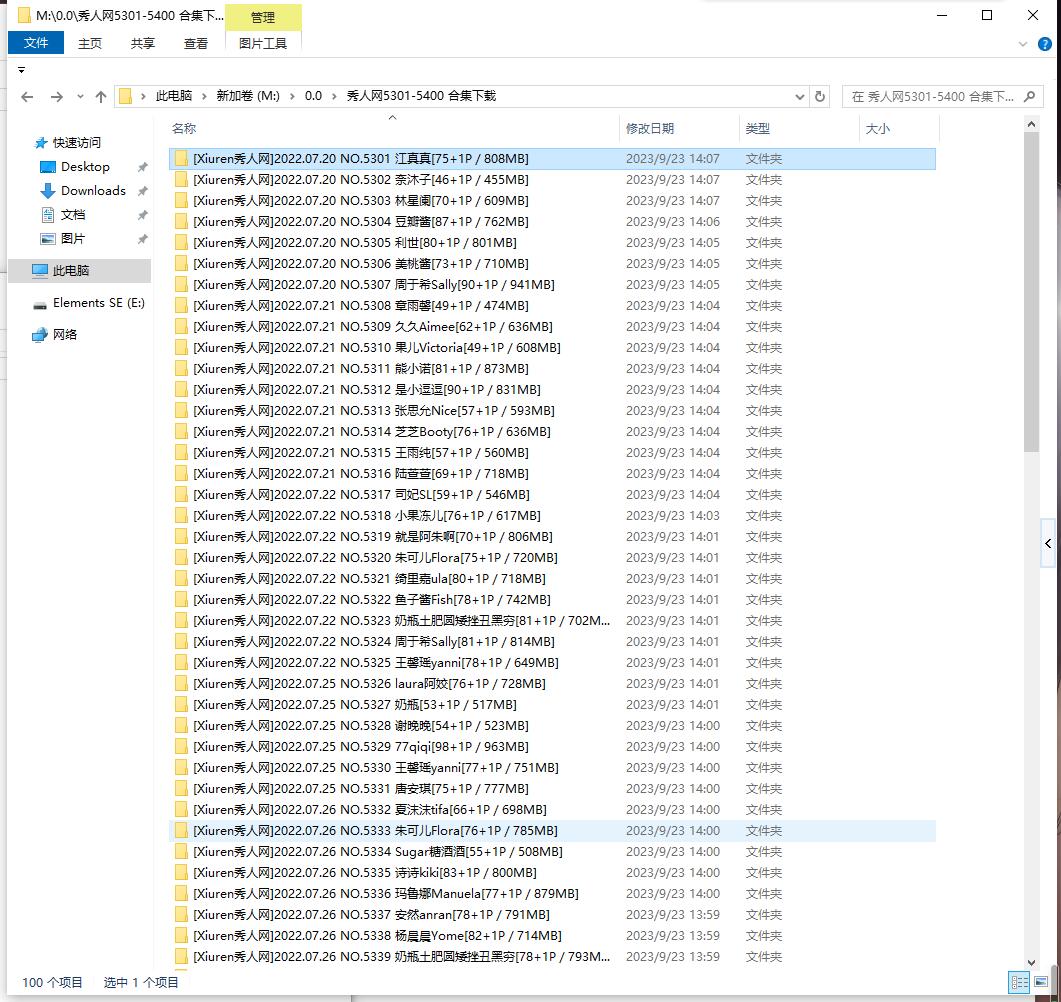Select folder icon of NO.5313 张思允Nice
This screenshot has height=1002, width=1061.
point(181,410)
